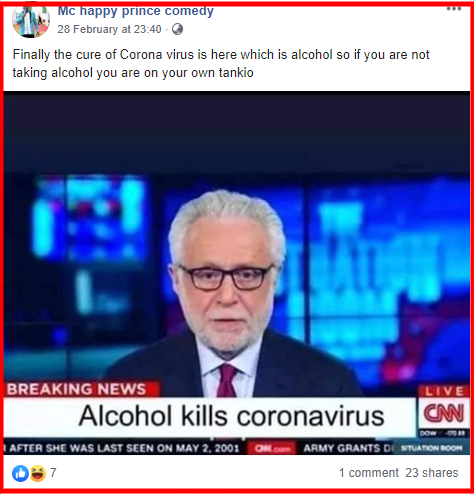Screen dimensions: 474x495
Task: Open the list of 7 reactions
Action: click(53, 473)
